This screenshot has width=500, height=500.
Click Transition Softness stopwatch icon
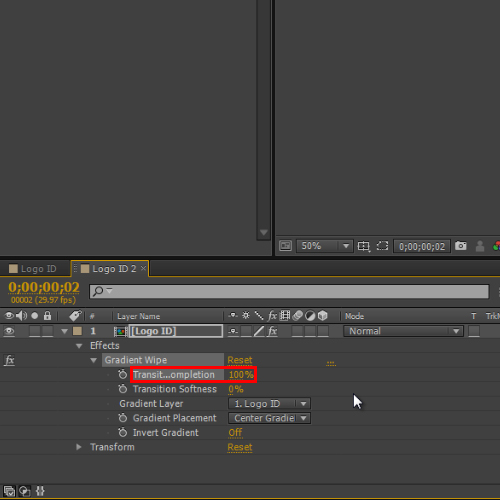tap(123, 389)
